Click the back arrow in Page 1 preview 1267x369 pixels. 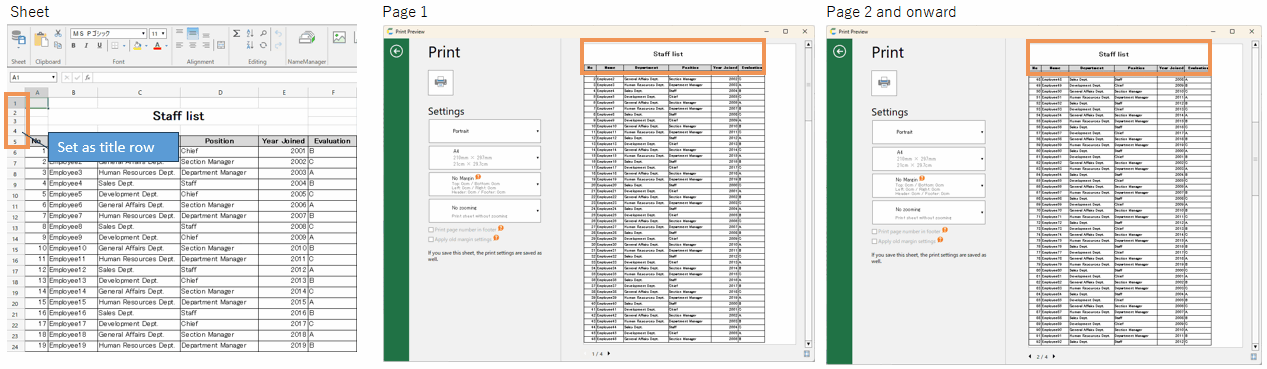click(x=396, y=51)
